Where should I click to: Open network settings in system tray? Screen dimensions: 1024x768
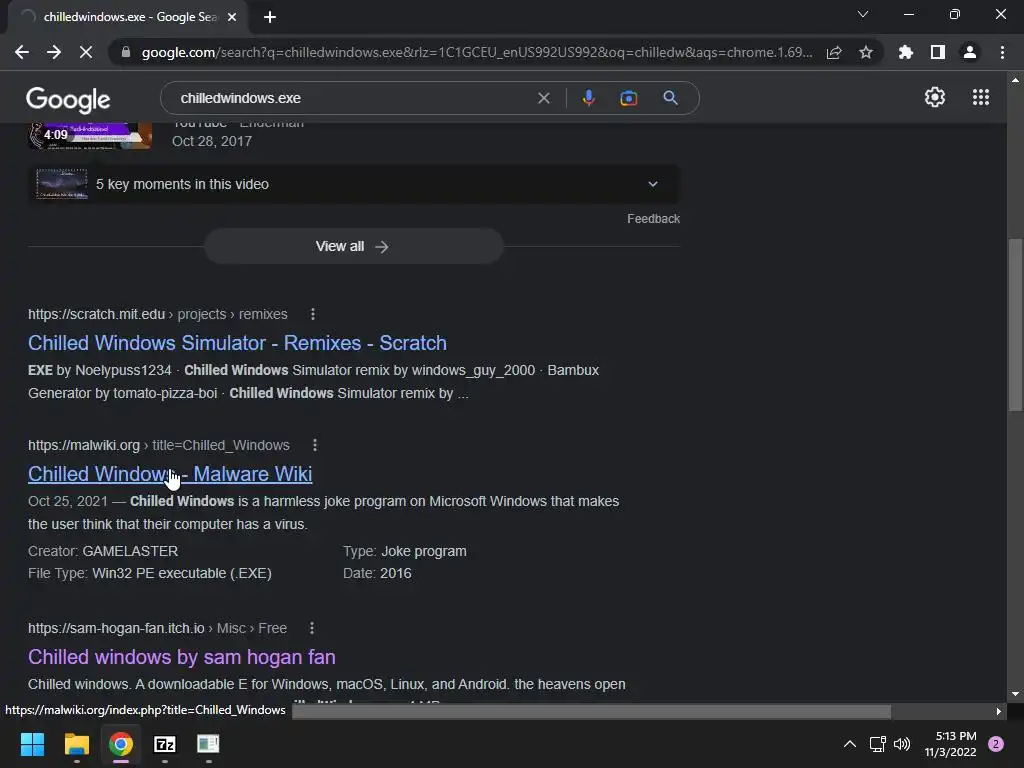click(x=877, y=744)
